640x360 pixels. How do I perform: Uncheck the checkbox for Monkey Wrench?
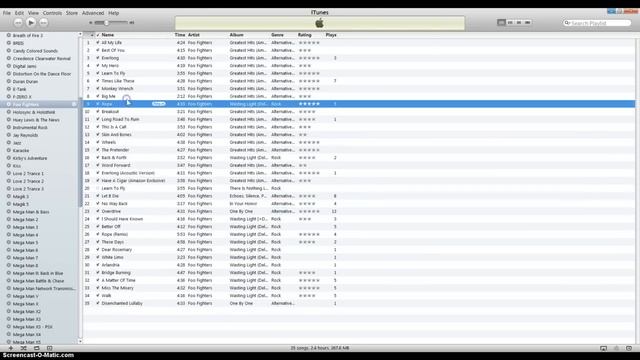click(x=98, y=89)
